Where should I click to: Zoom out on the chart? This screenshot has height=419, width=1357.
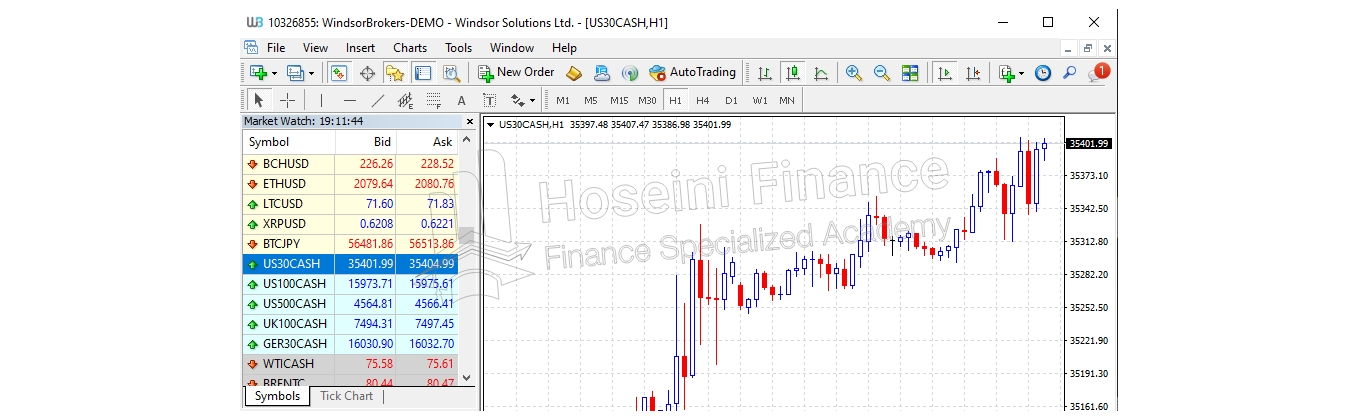pos(882,73)
